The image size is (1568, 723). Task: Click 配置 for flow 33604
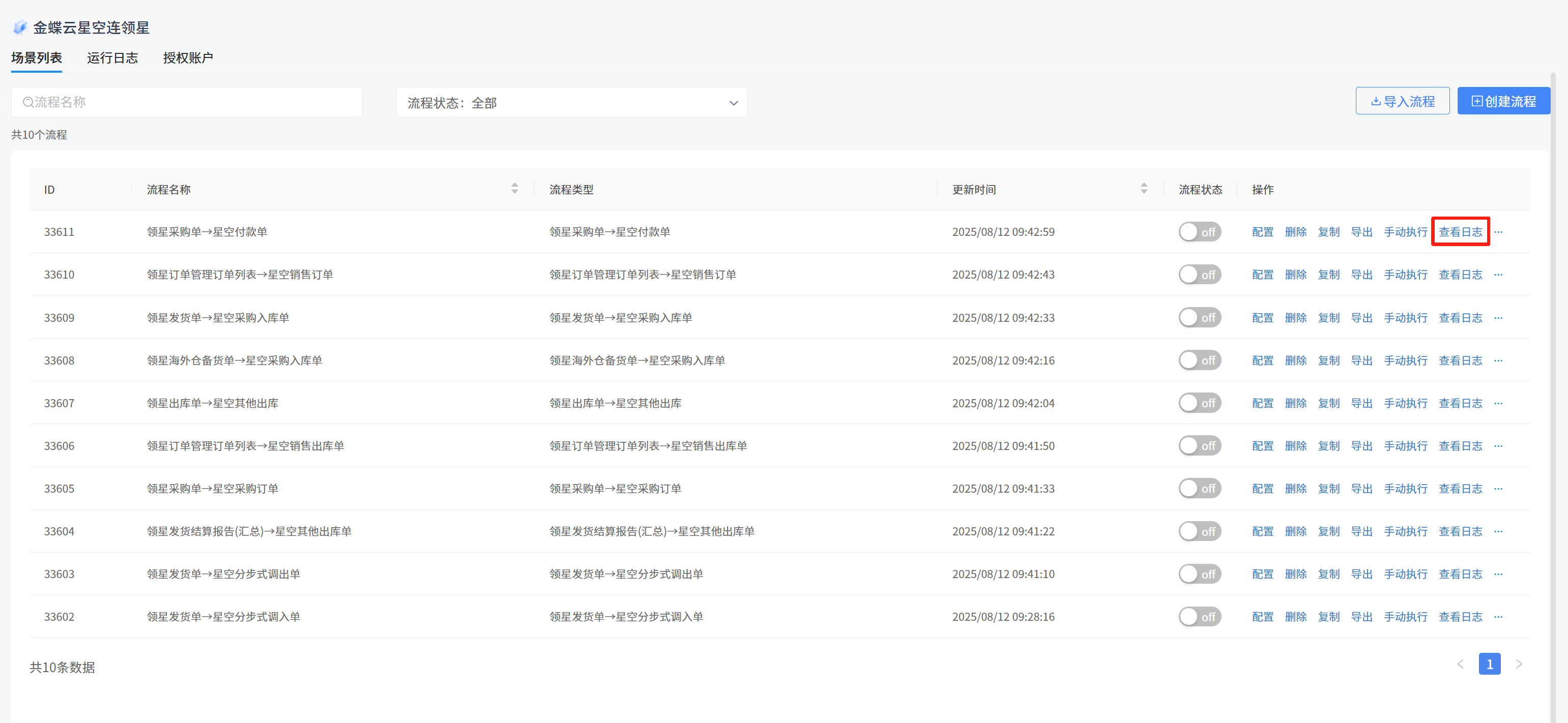1262,531
